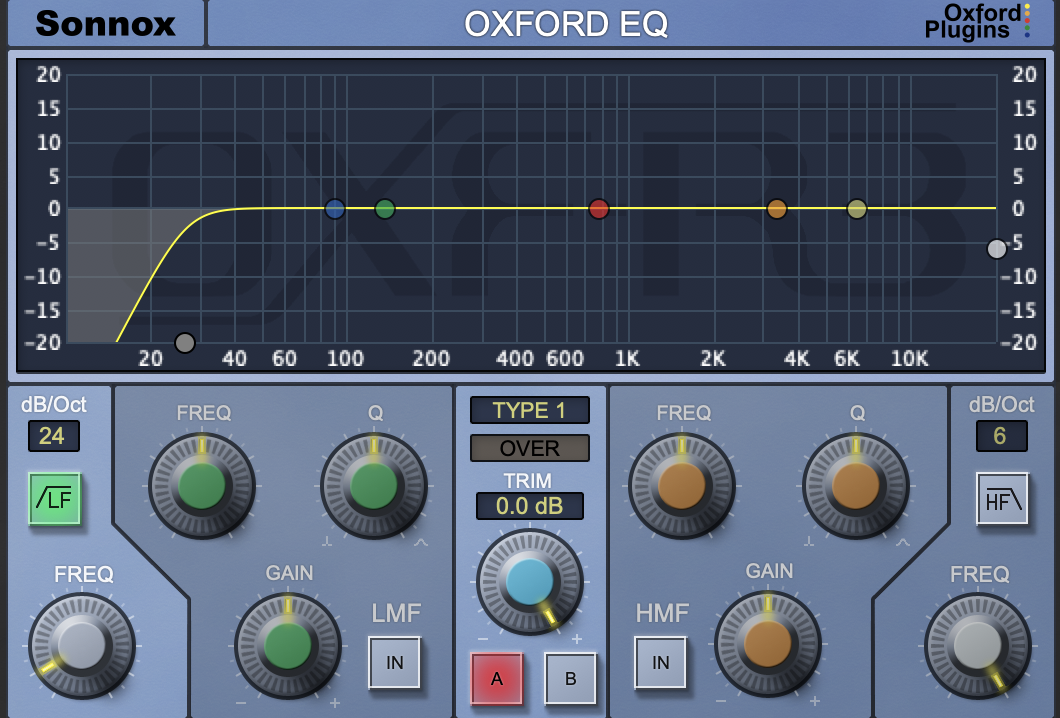Toggle the HF high-cut filter button
The image size is (1060, 718).
(x=1002, y=499)
